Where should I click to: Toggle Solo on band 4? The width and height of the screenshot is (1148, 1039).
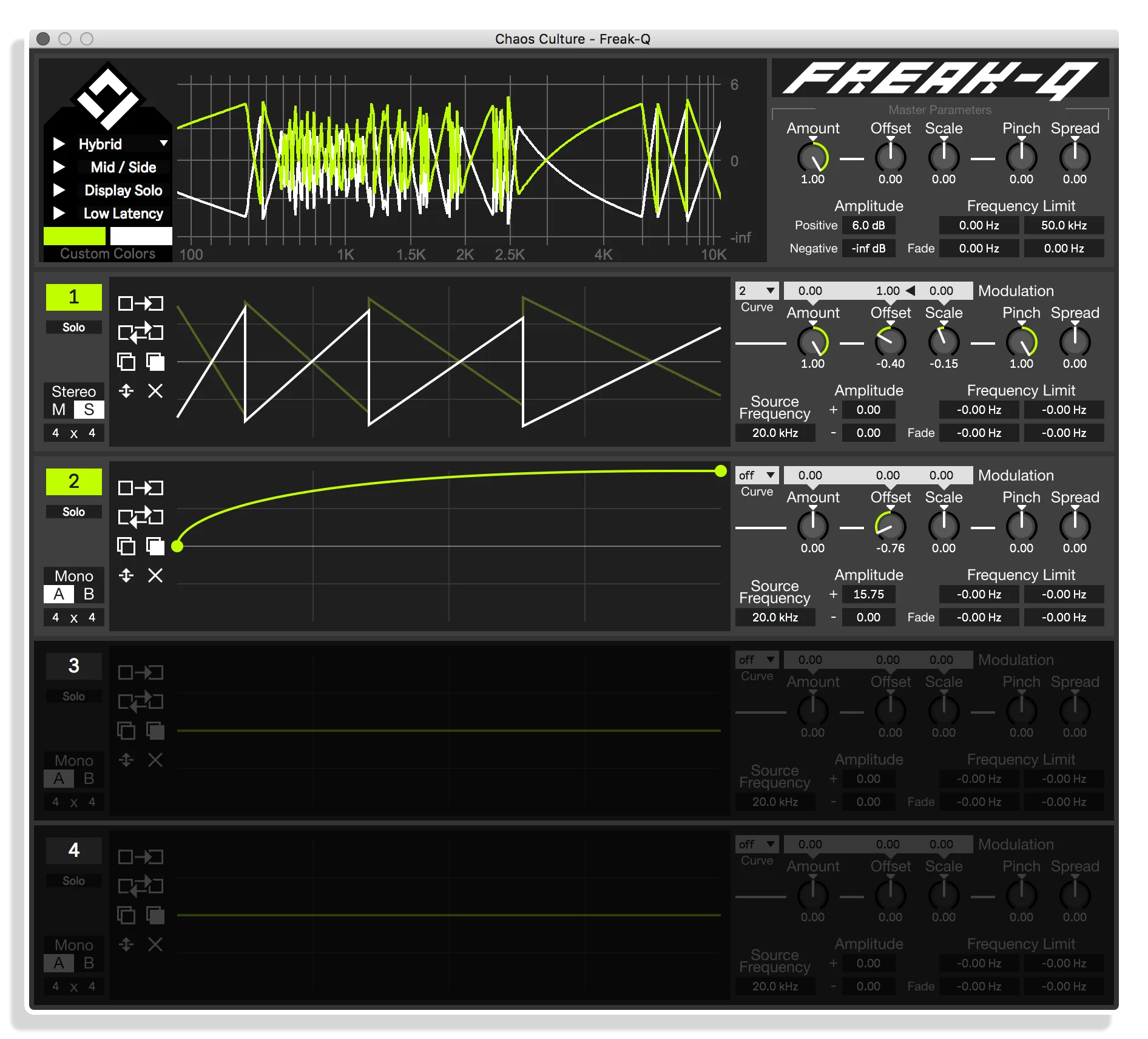(x=74, y=881)
